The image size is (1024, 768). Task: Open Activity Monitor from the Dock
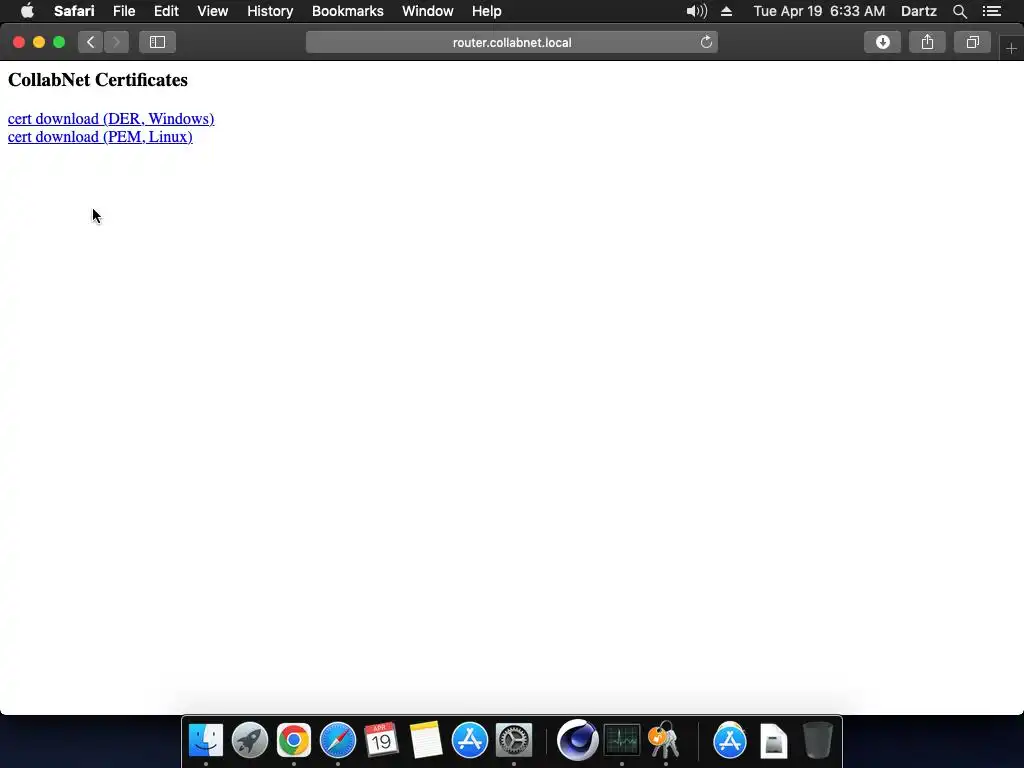622,741
